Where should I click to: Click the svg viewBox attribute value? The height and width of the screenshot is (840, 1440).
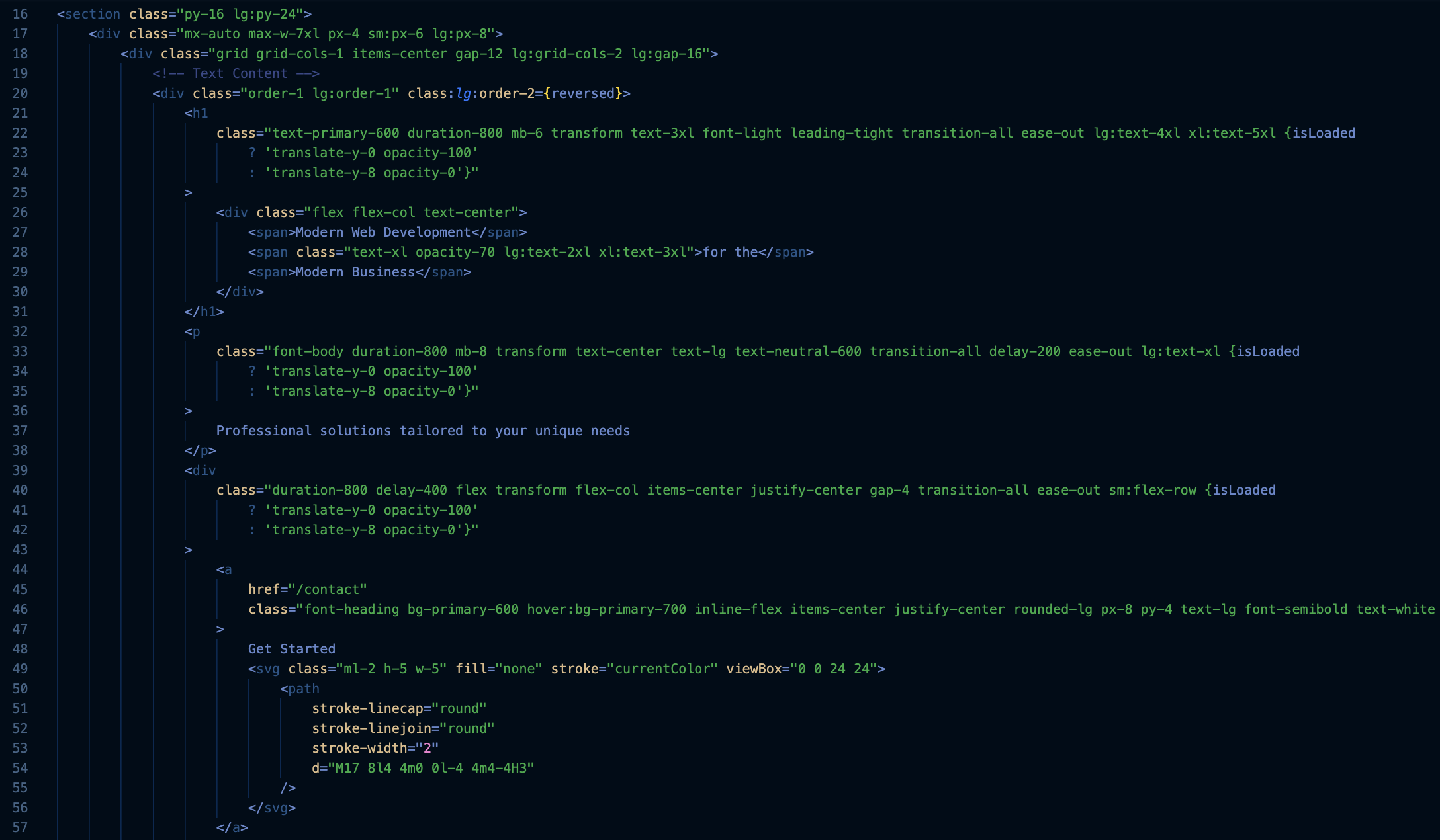[x=834, y=669]
